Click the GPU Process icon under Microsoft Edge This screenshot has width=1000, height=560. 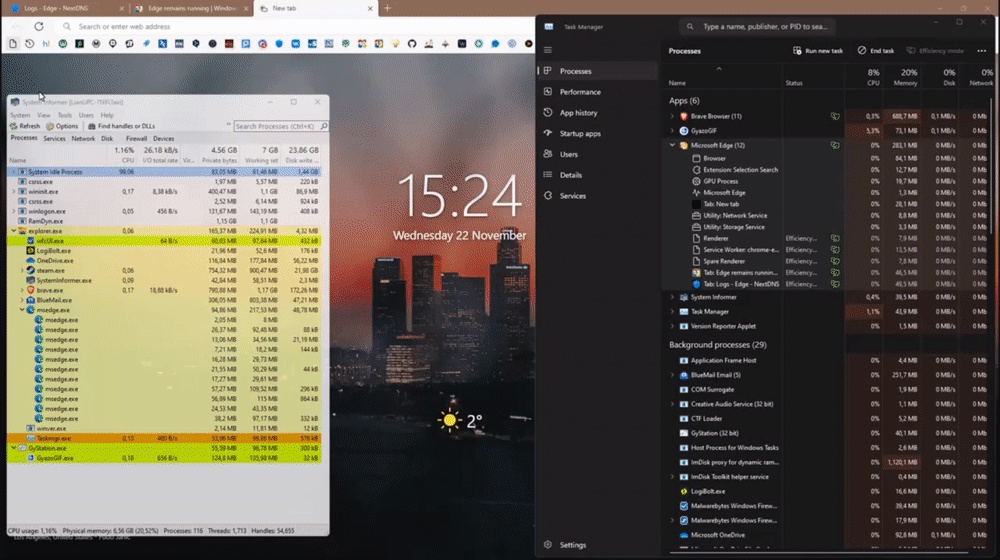click(696, 181)
